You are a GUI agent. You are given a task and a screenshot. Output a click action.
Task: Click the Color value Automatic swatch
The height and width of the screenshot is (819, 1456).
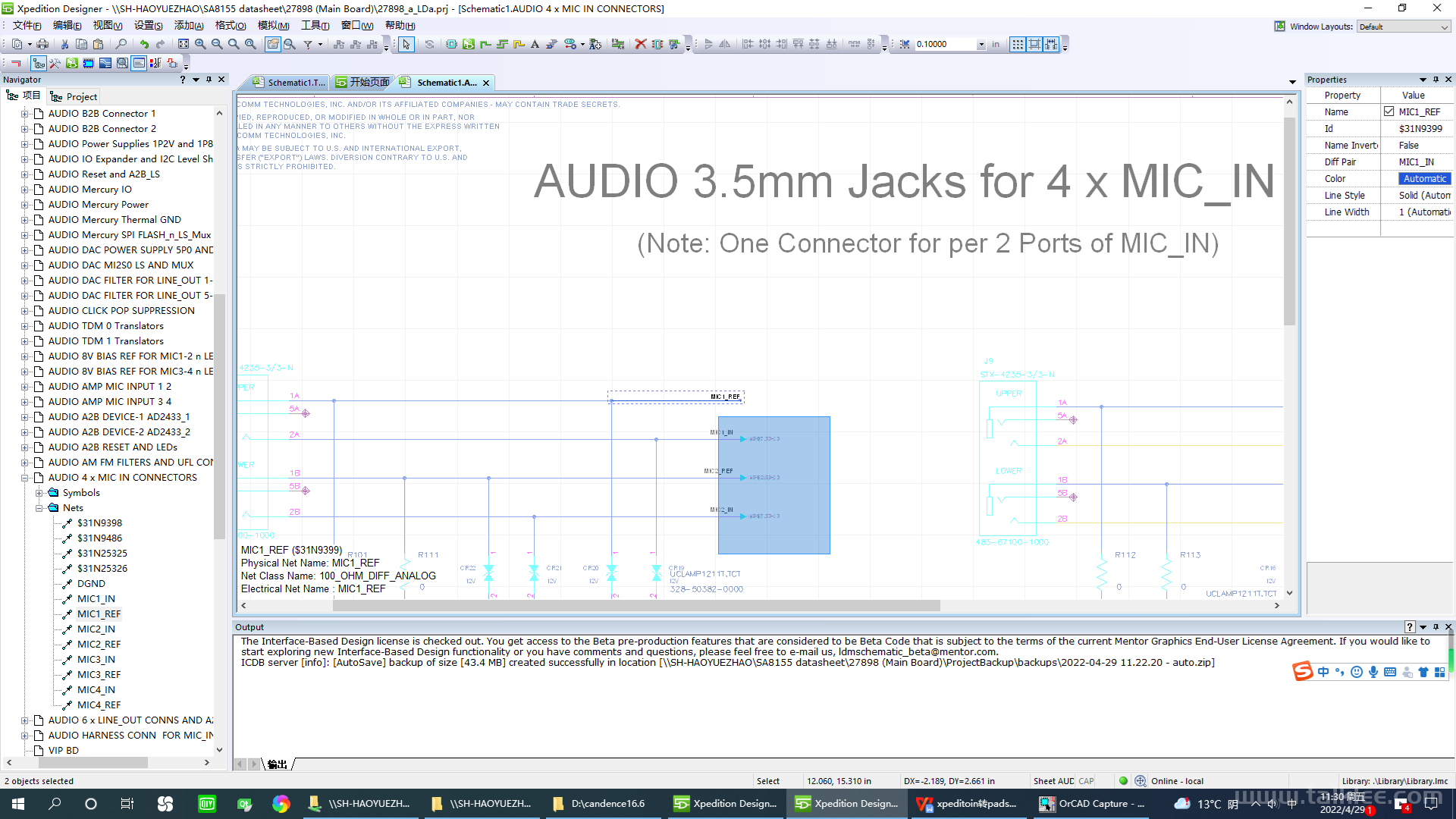(x=1424, y=179)
